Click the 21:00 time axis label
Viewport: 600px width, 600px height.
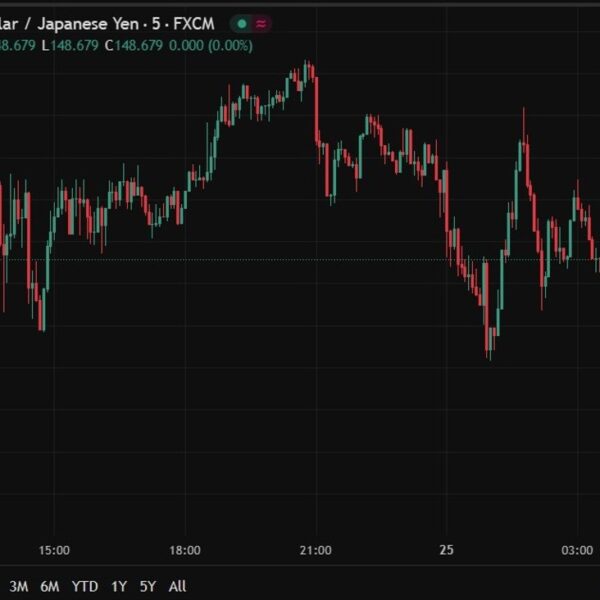pos(316,551)
